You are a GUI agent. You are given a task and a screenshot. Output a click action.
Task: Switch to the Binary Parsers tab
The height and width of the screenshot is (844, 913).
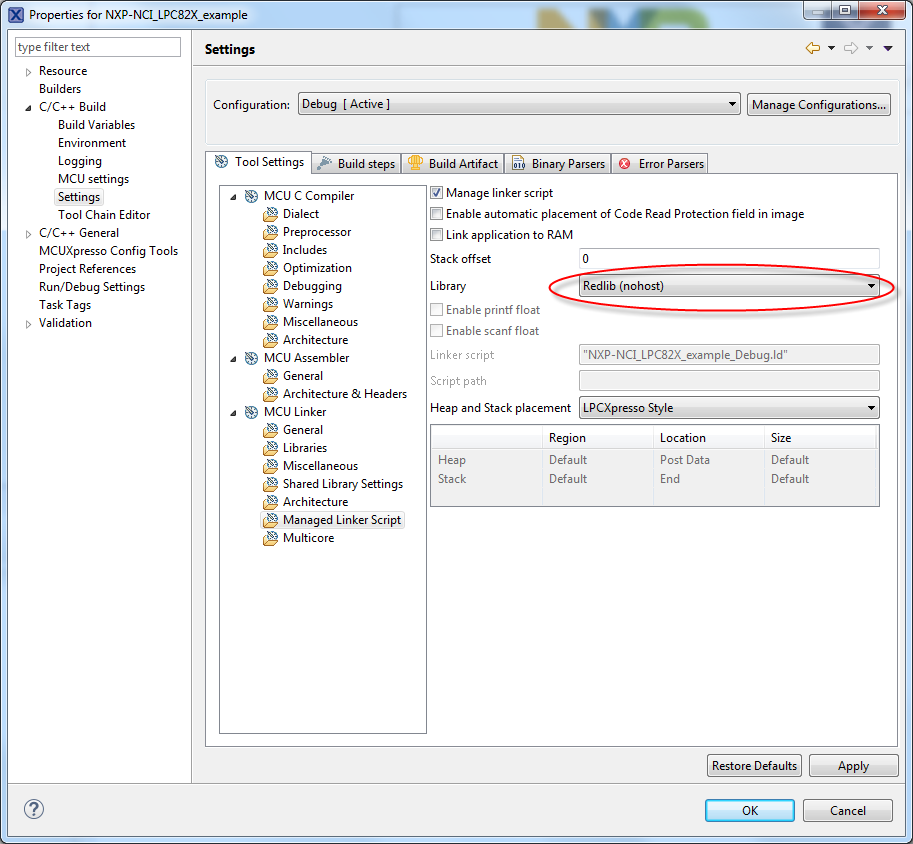pos(558,164)
